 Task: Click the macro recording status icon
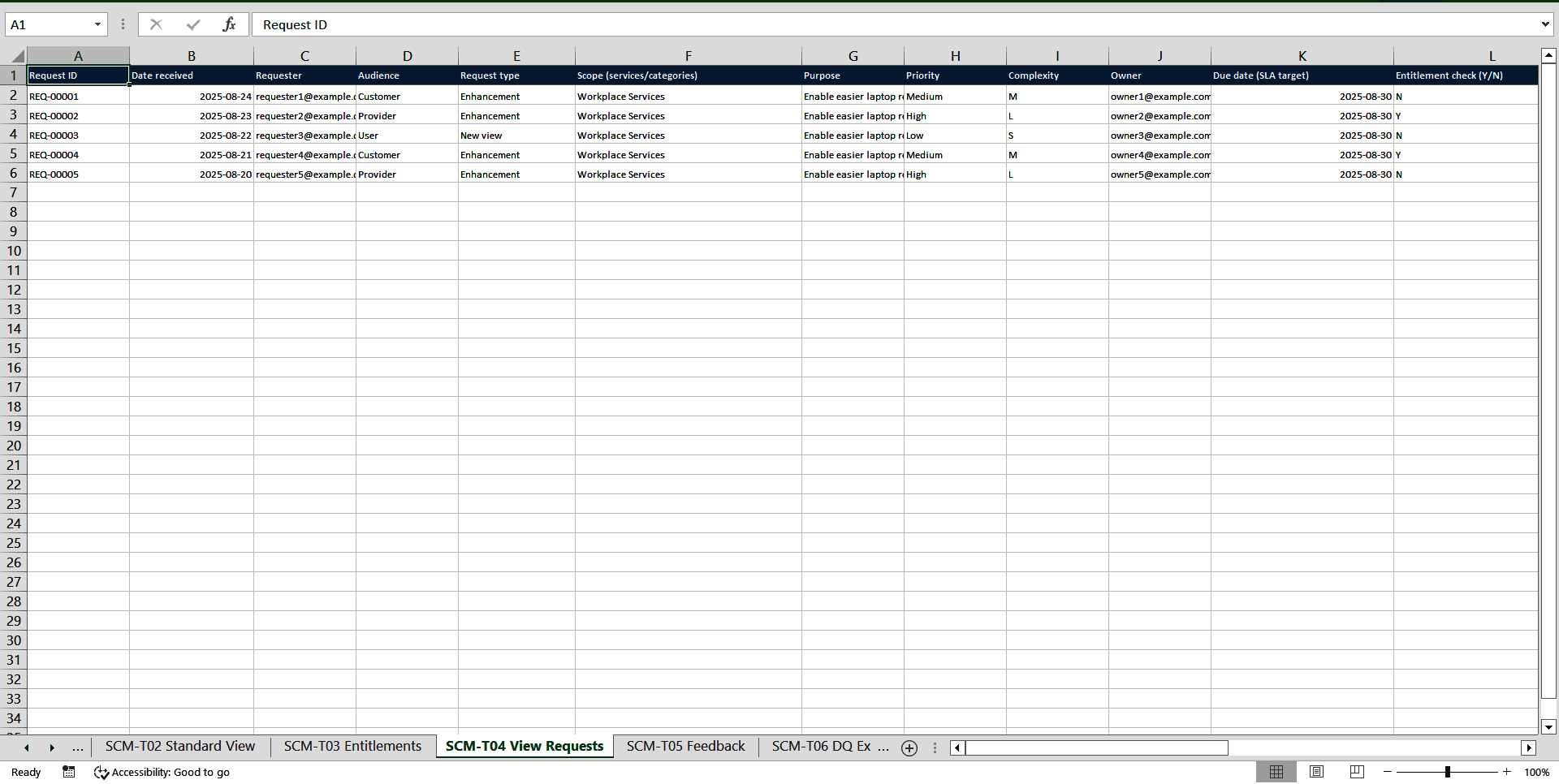point(69,772)
